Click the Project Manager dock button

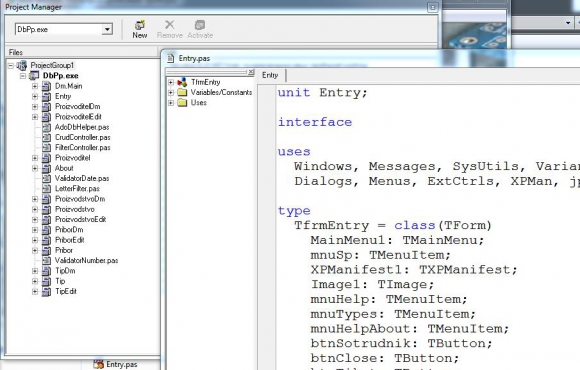(x=432, y=7)
